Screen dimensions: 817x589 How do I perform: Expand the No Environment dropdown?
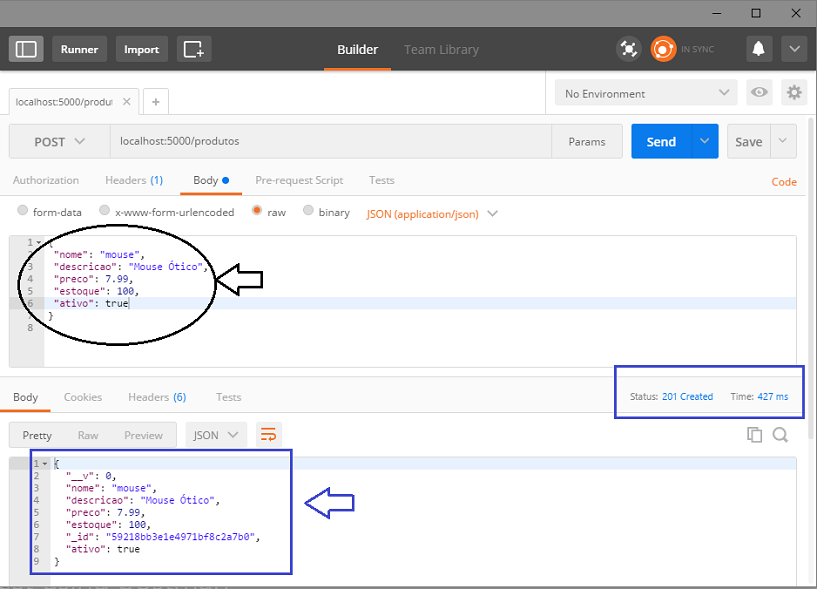point(646,93)
